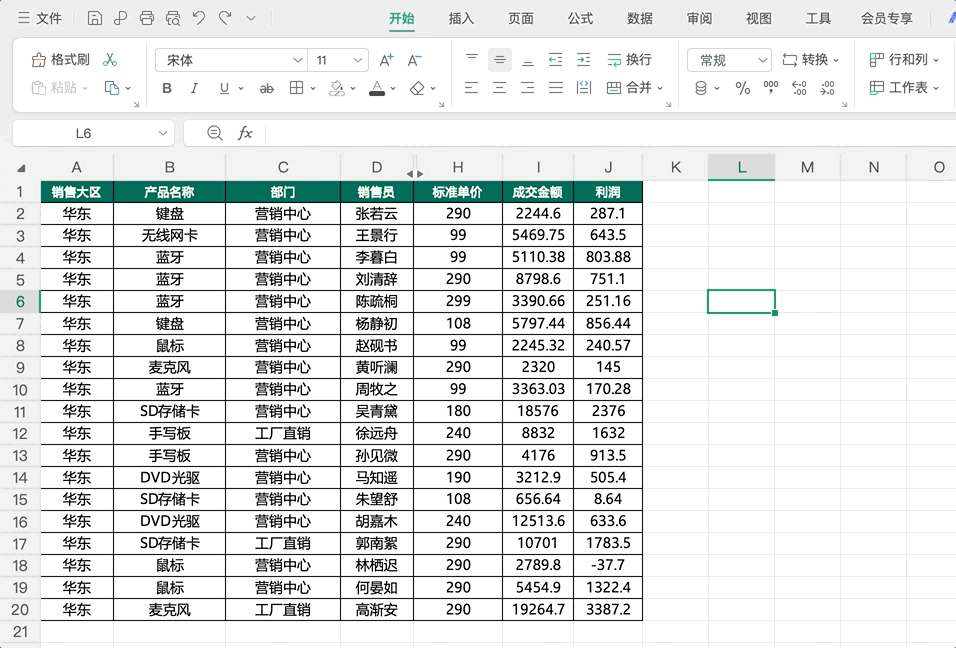Select cell containing 张若云
This screenshot has width=956, height=648.
[x=377, y=213]
